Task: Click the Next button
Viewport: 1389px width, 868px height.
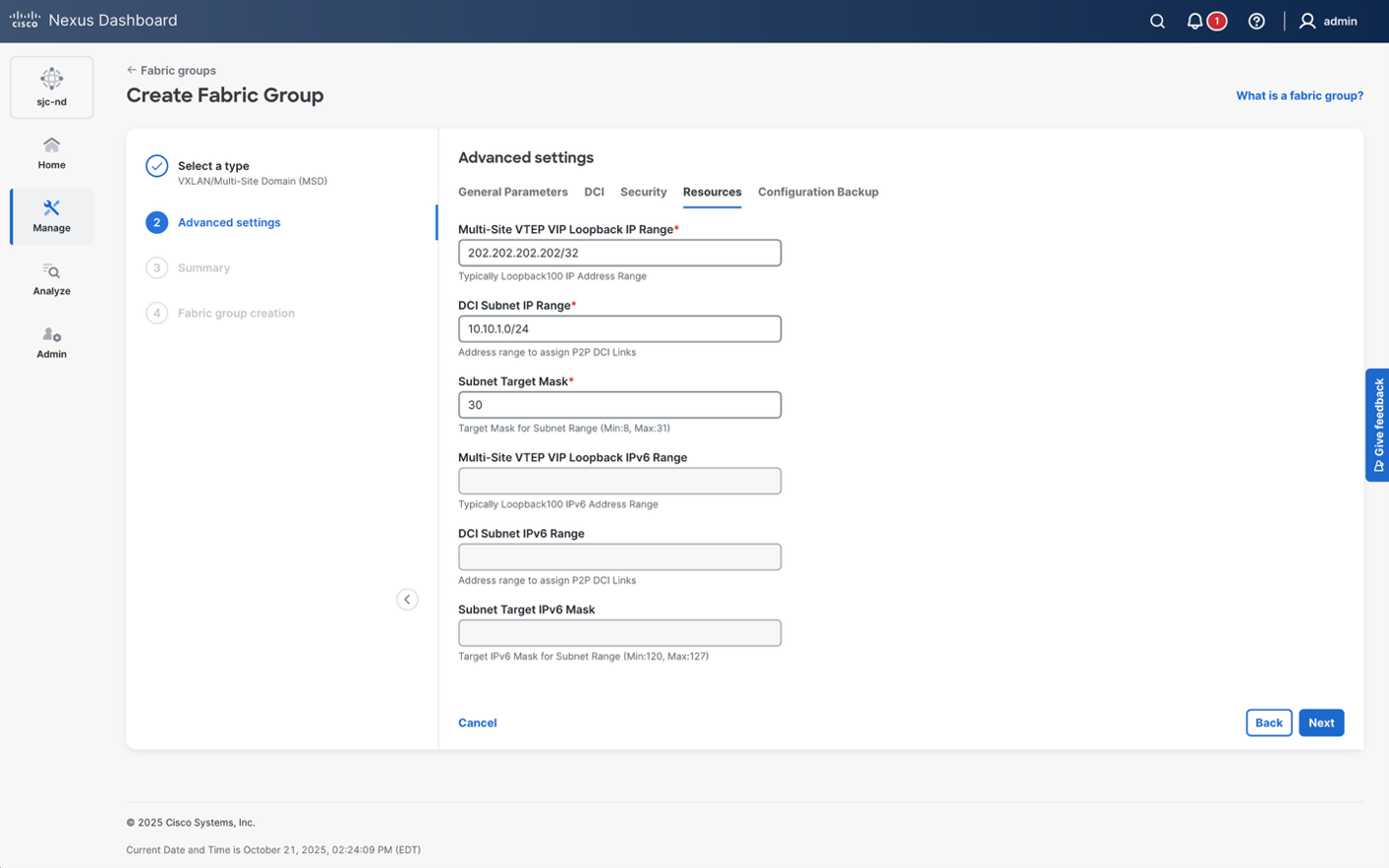Action: tap(1321, 723)
